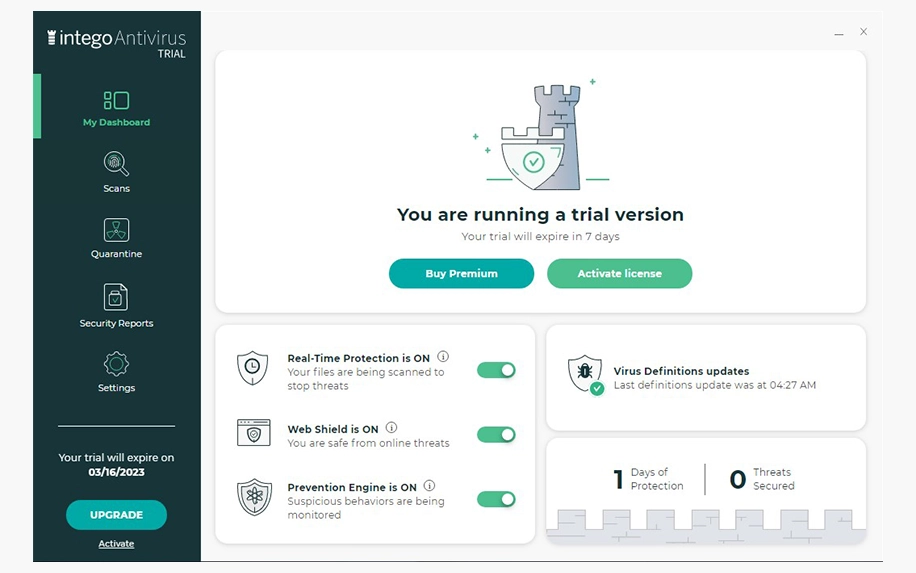
Task: Click 'Web Shield is ON' label
Action: click(333, 429)
